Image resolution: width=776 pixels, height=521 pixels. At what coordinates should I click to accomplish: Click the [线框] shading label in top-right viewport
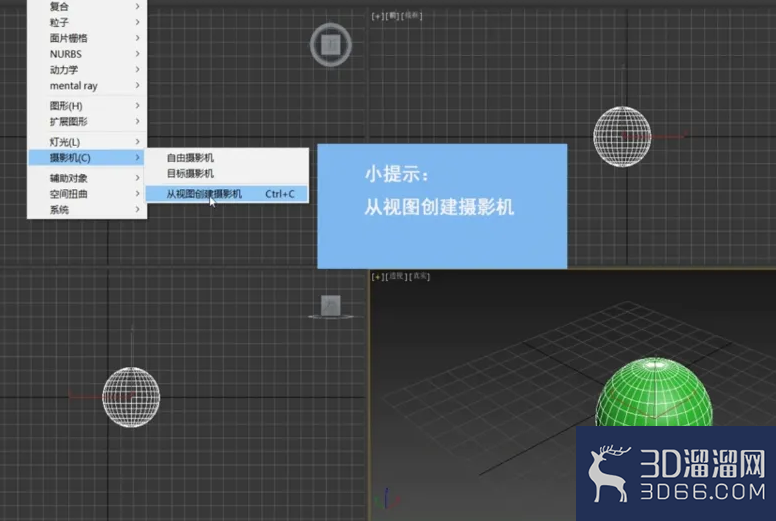pos(412,16)
